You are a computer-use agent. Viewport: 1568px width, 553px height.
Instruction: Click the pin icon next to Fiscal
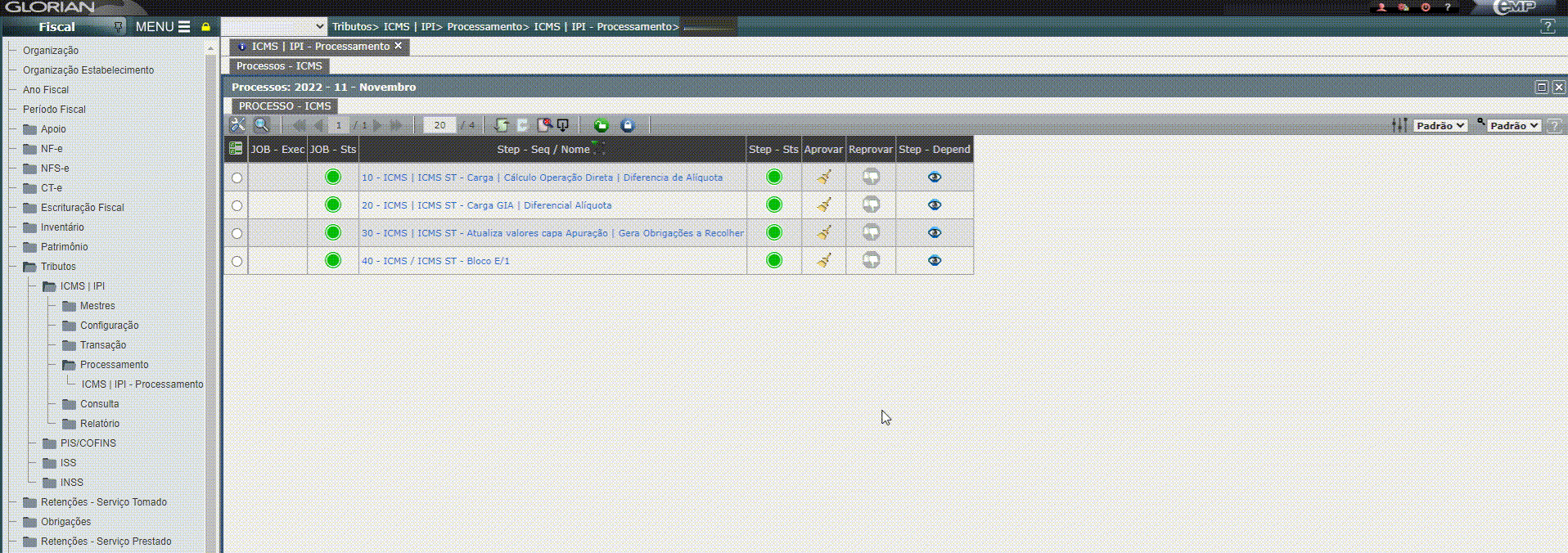(118, 27)
